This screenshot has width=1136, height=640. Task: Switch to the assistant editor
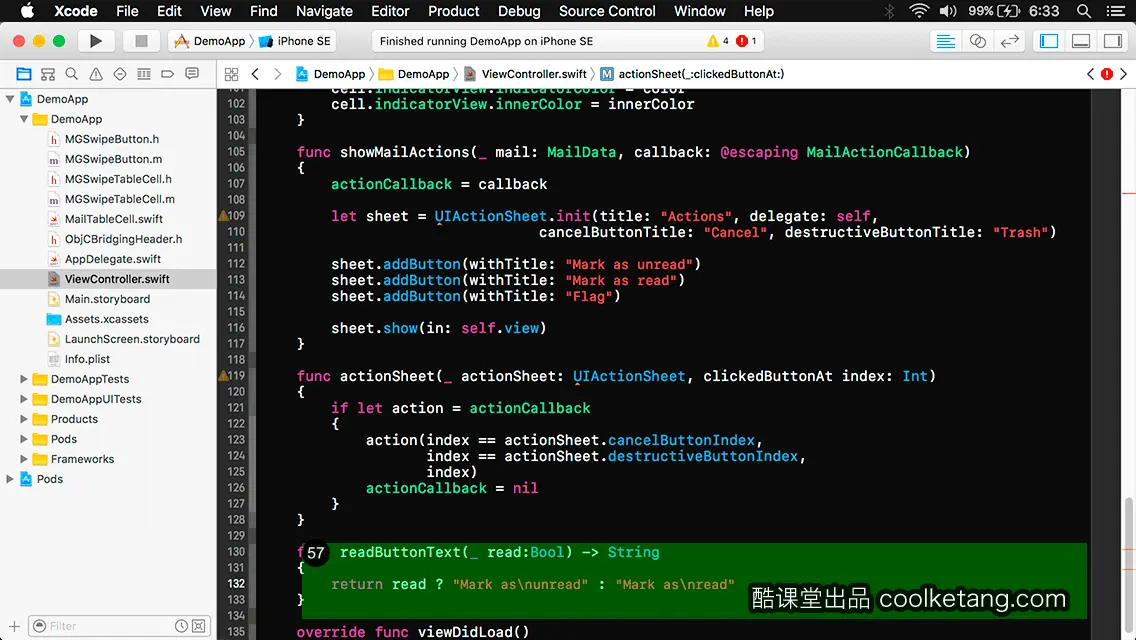tap(977, 41)
